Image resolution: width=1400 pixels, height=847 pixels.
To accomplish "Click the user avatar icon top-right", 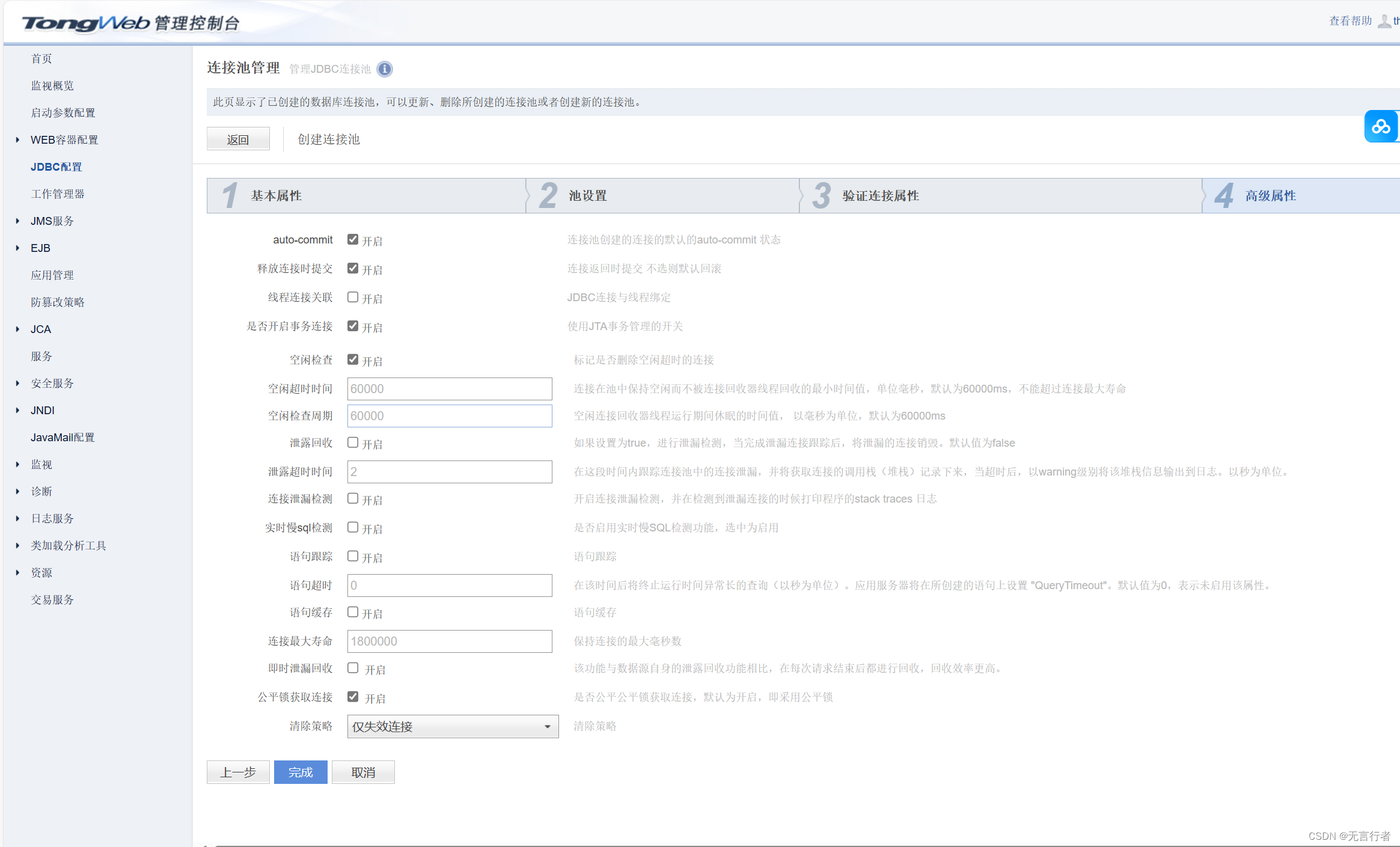I will (x=1384, y=22).
